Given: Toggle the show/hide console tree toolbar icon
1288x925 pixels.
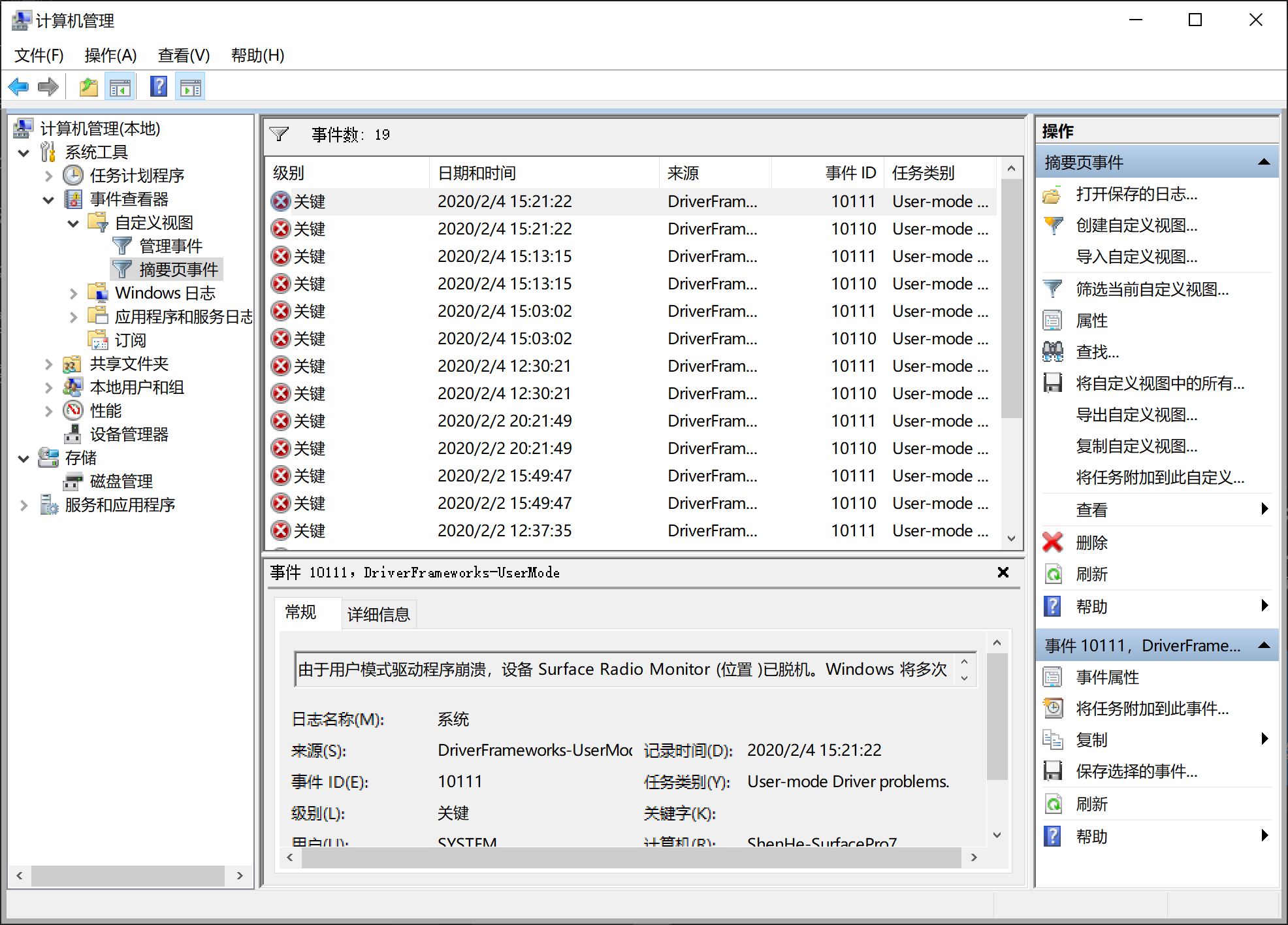Looking at the screenshot, I should pos(120,87).
